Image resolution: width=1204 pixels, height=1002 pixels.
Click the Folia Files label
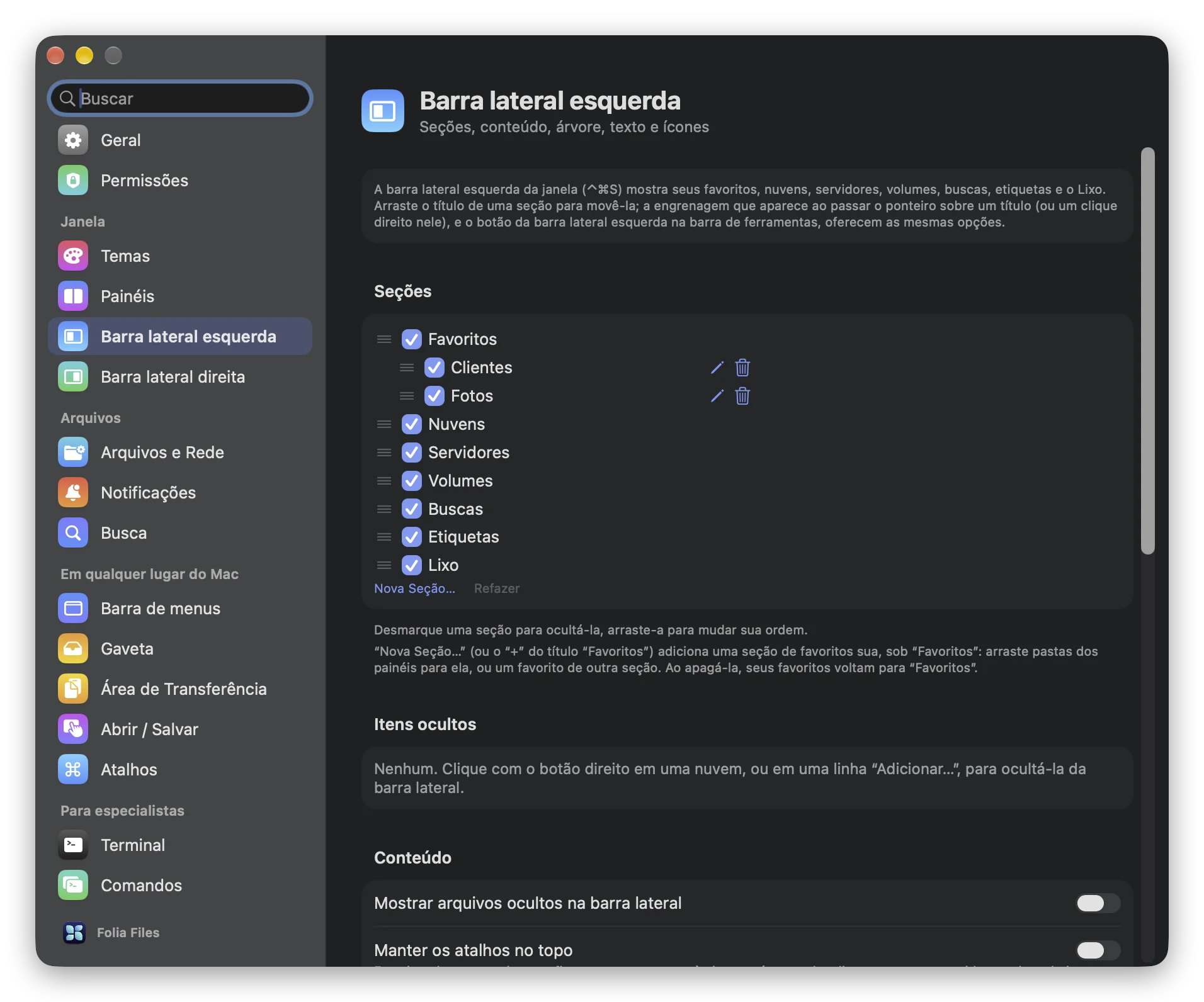pyautogui.click(x=128, y=933)
